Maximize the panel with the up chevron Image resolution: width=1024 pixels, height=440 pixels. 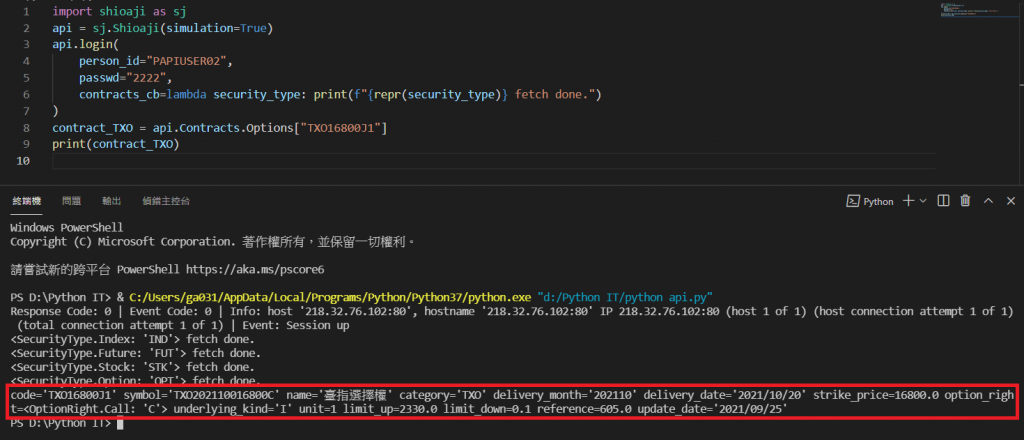tap(988, 201)
